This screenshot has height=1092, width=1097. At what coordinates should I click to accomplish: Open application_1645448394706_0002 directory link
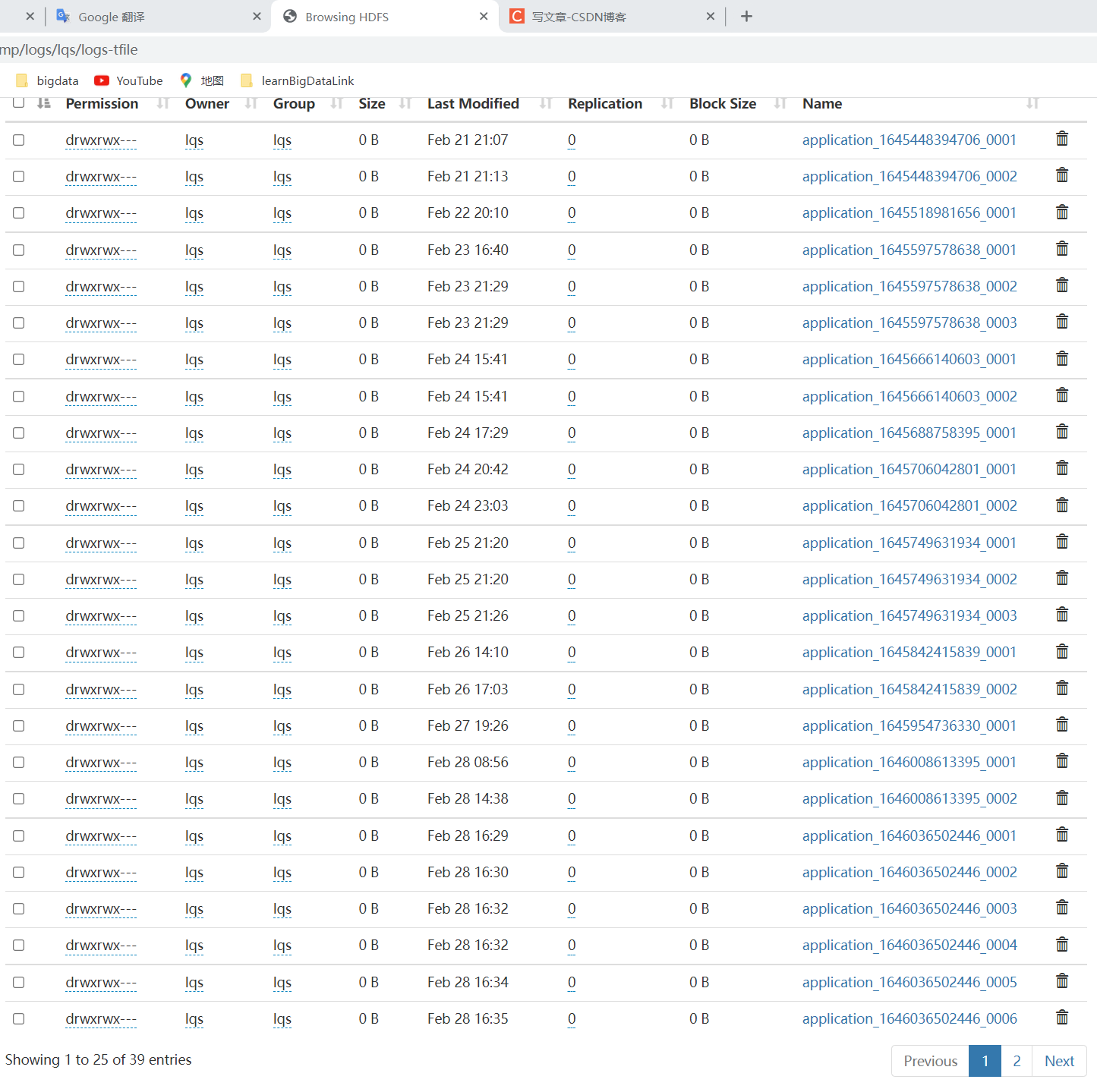tap(909, 176)
